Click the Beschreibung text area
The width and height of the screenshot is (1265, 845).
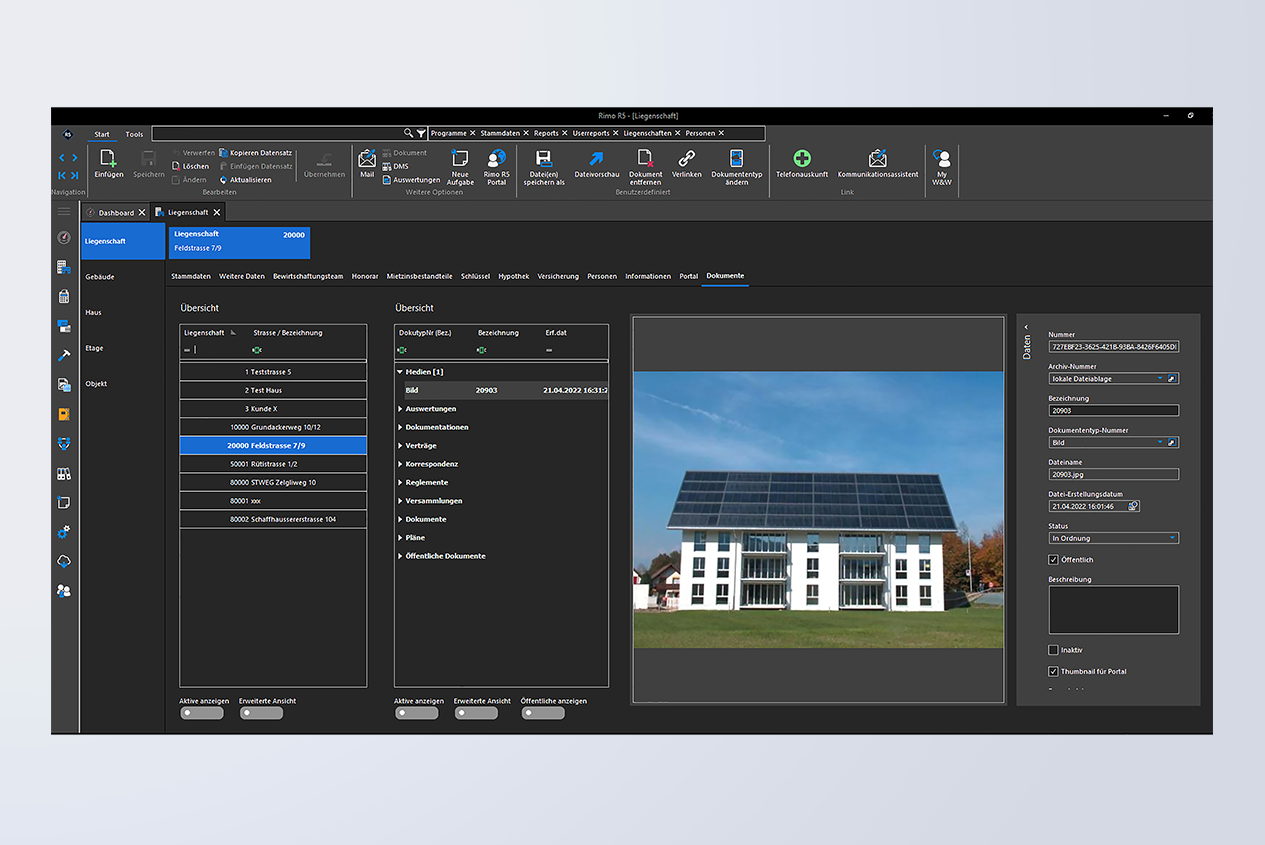pyautogui.click(x=1113, y=610)
